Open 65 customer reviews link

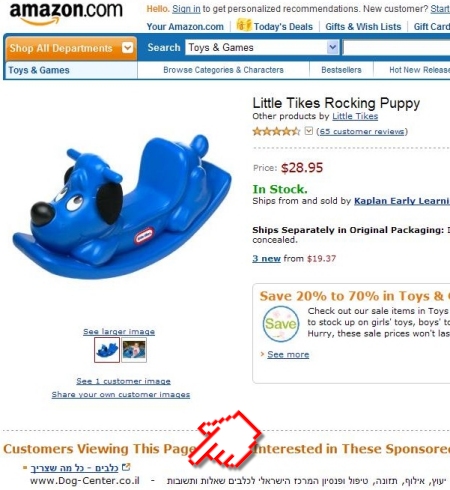click(362, 131)
